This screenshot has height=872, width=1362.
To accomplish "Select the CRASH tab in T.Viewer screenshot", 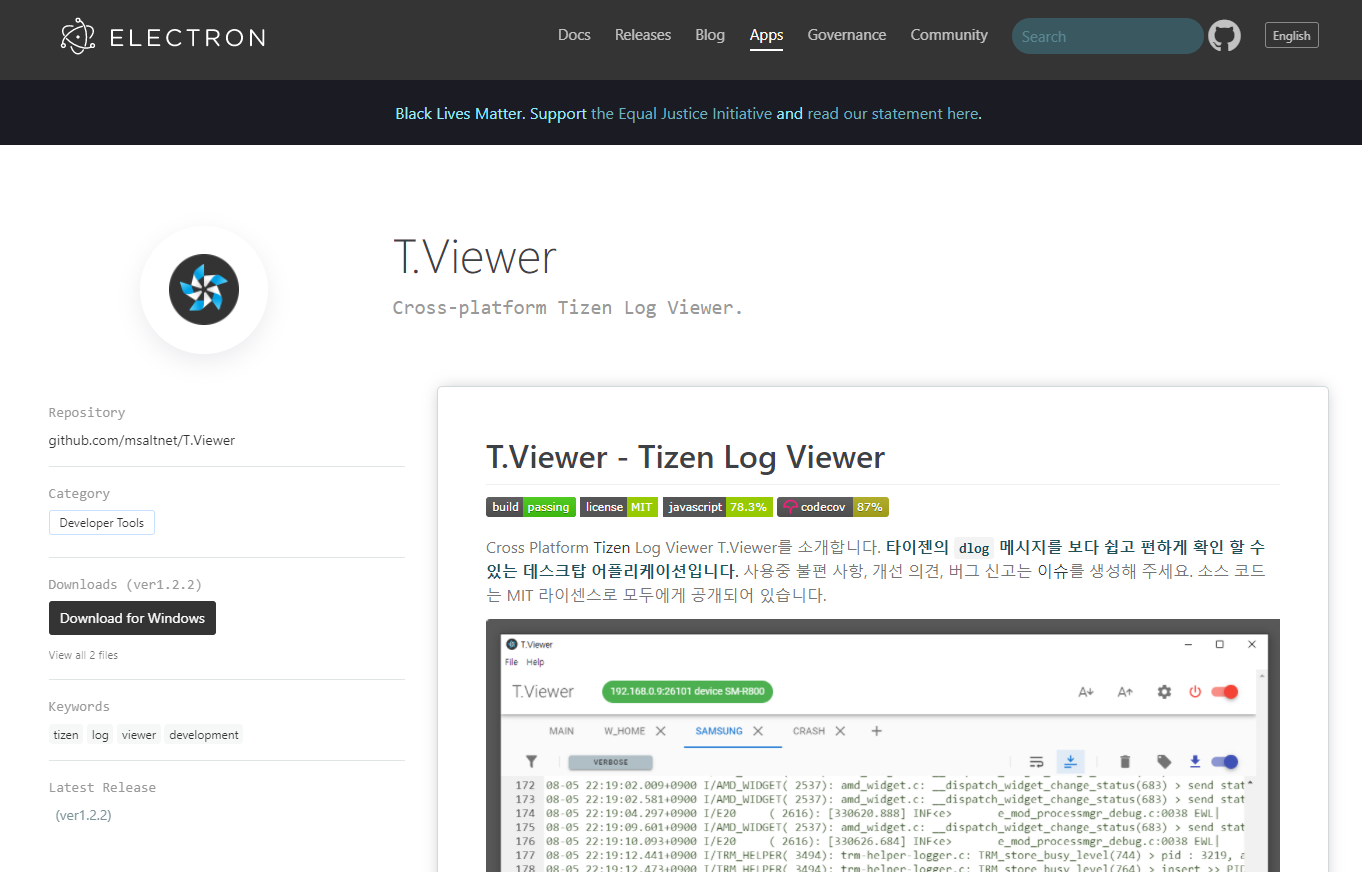I will click(x=809, y=731).
